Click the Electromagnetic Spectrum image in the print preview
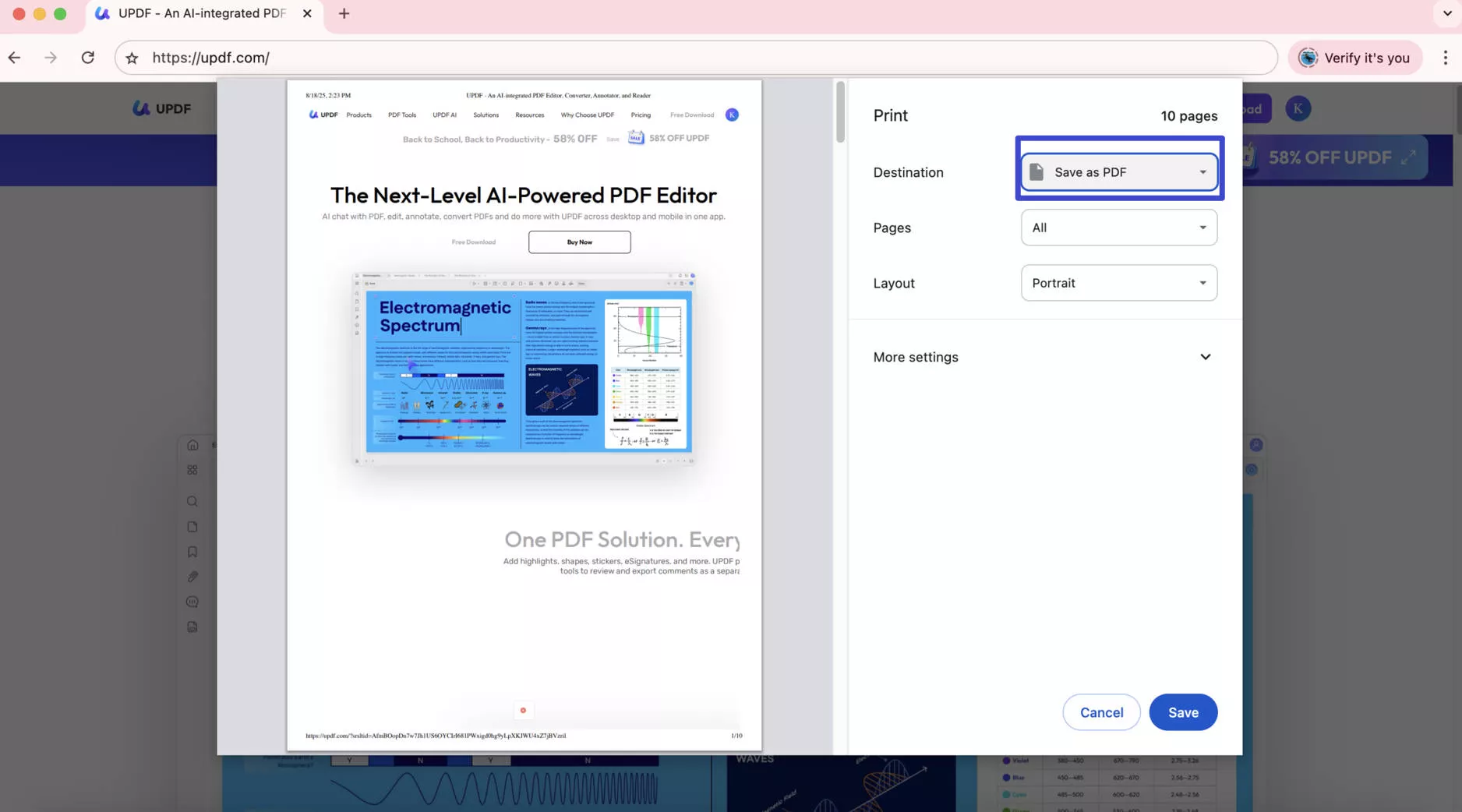The width and height of the screenshot is (1462, 812). pyautogui.click(x=523, y=369)
